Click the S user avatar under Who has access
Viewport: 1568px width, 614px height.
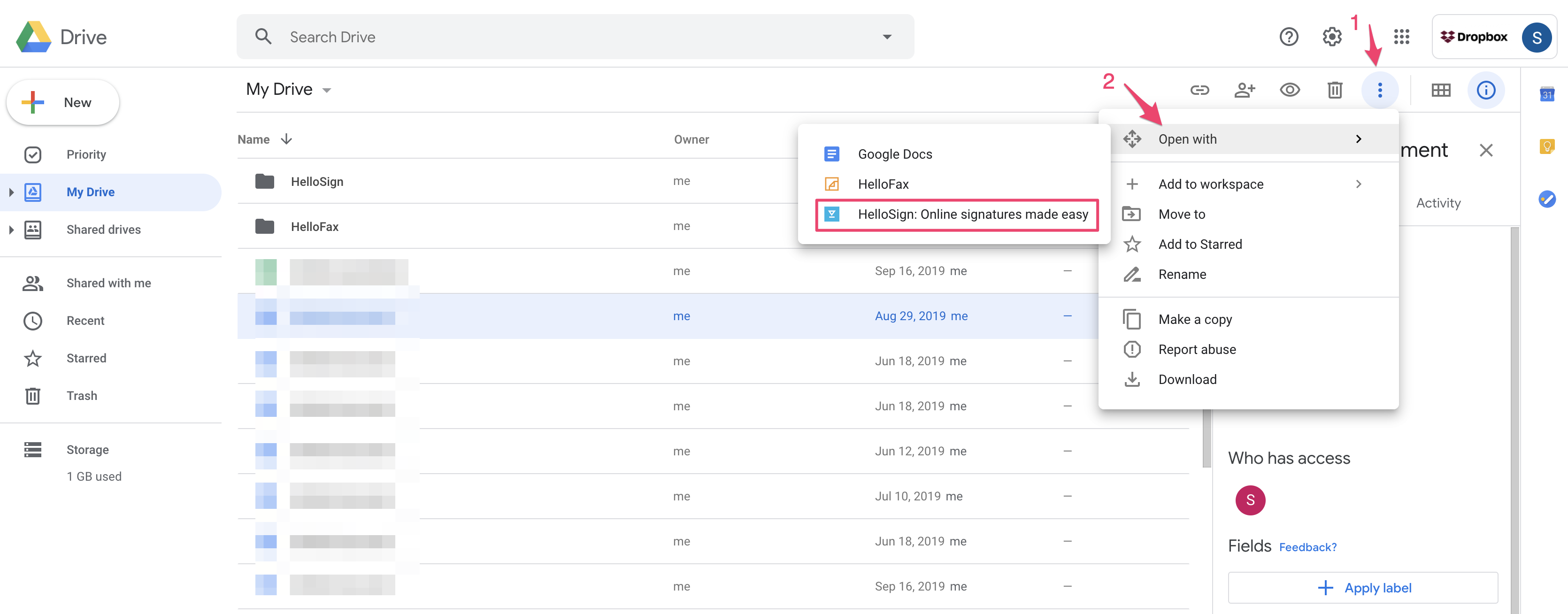[x=1250, y=500]
